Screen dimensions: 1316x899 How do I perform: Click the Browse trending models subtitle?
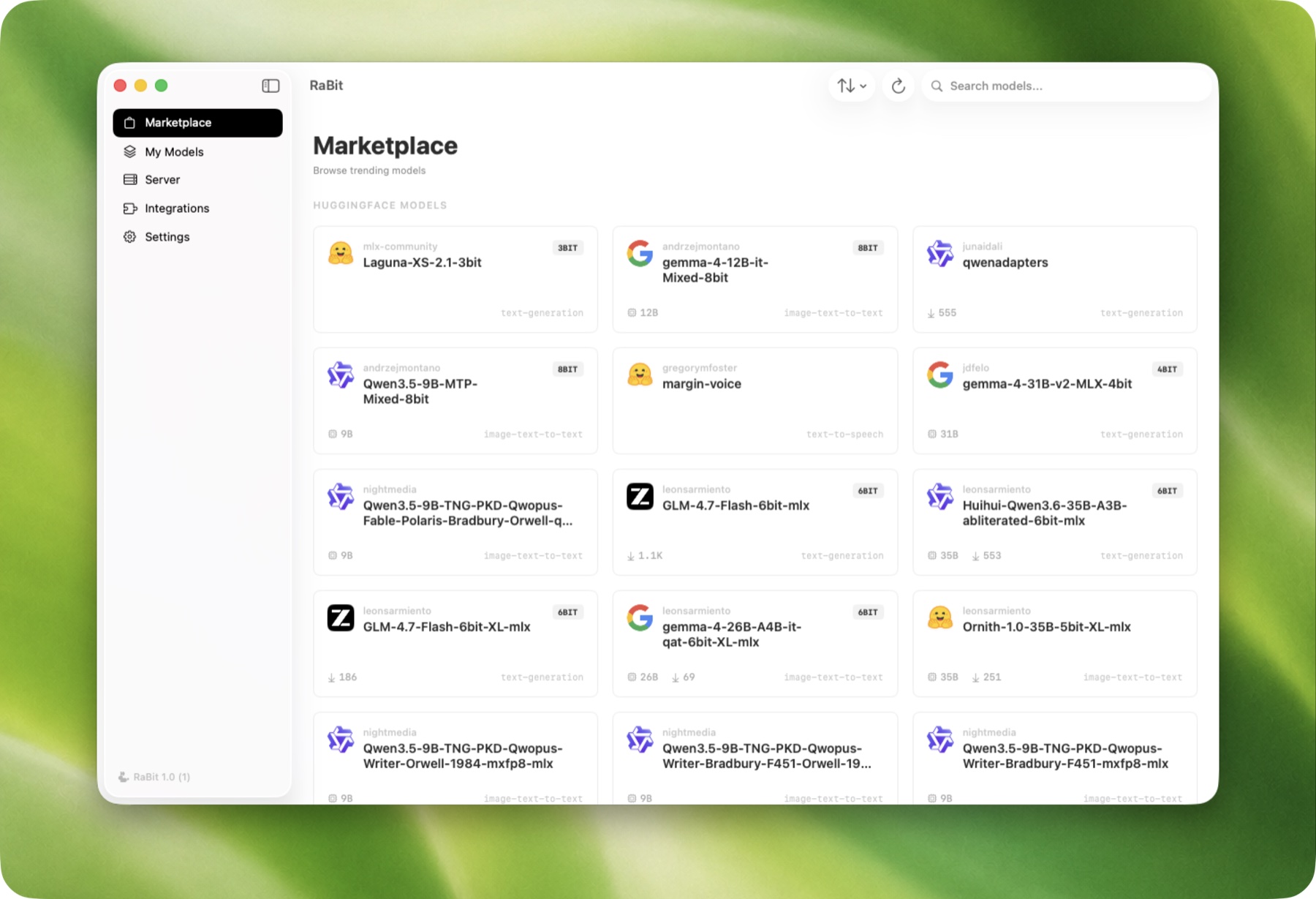[369, 170]
